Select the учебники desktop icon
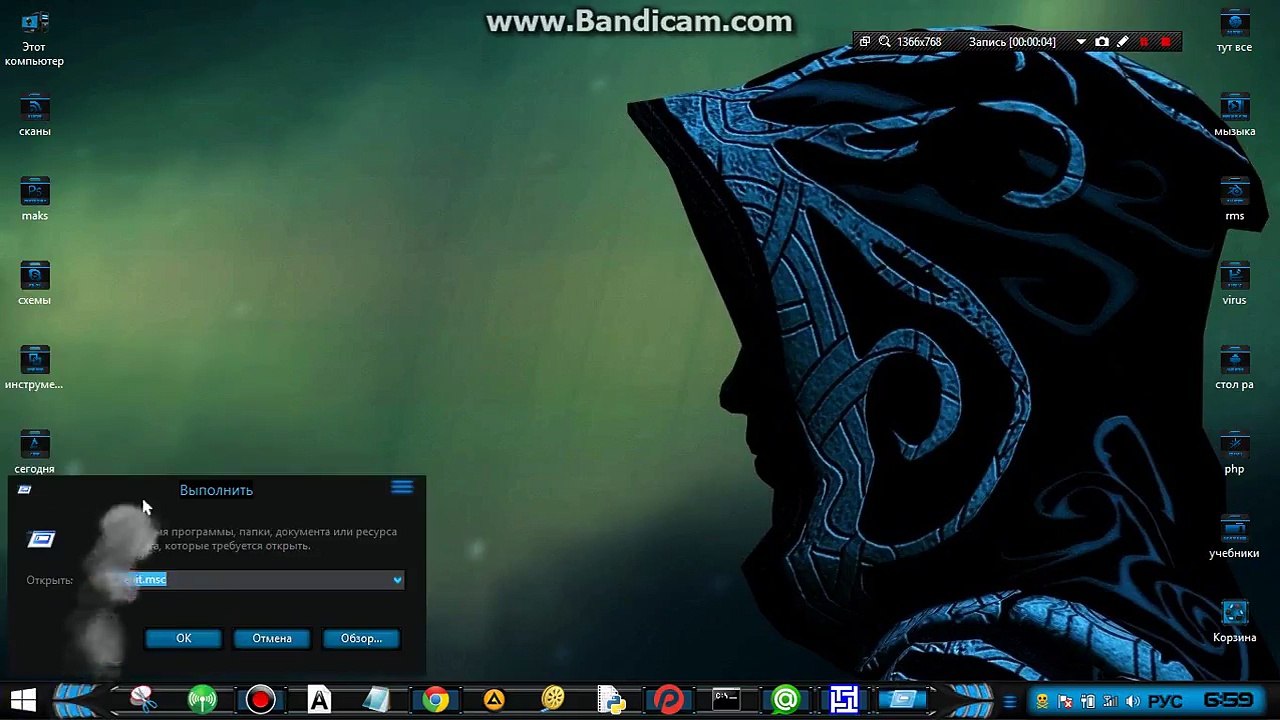 pos(1234,537)
